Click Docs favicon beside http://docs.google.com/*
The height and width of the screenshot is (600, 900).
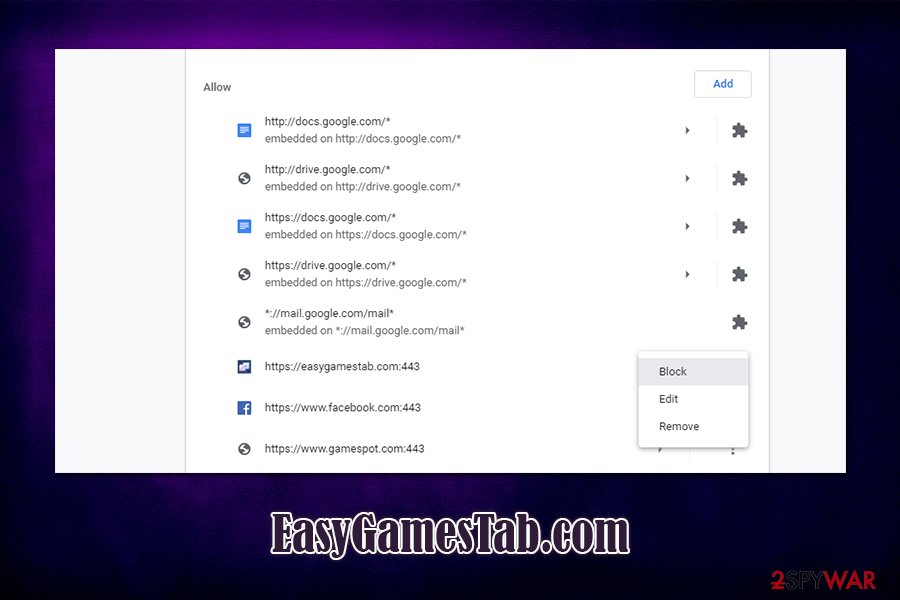244,130
